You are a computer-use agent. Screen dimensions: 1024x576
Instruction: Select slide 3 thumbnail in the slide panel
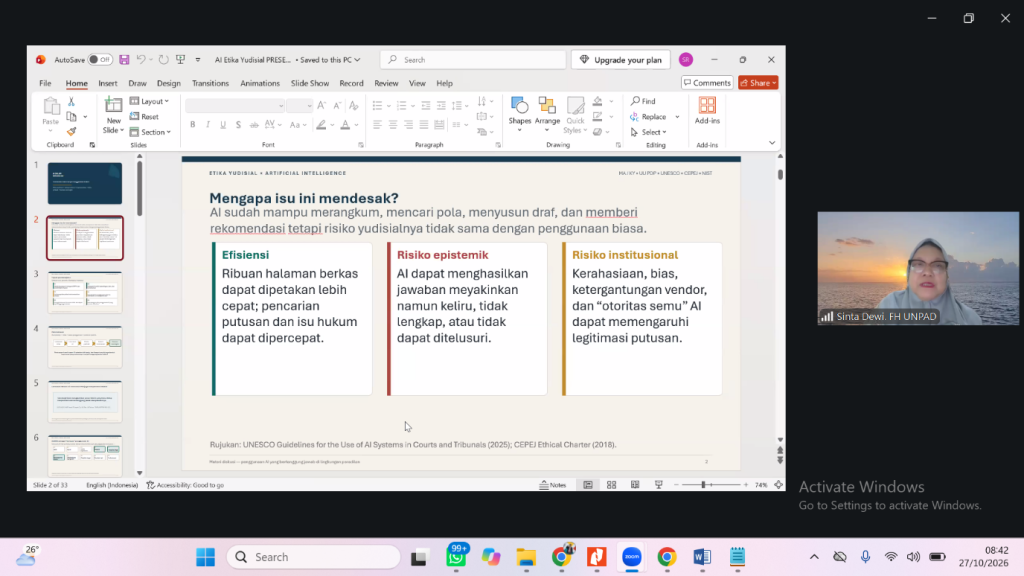click(85, 293)
